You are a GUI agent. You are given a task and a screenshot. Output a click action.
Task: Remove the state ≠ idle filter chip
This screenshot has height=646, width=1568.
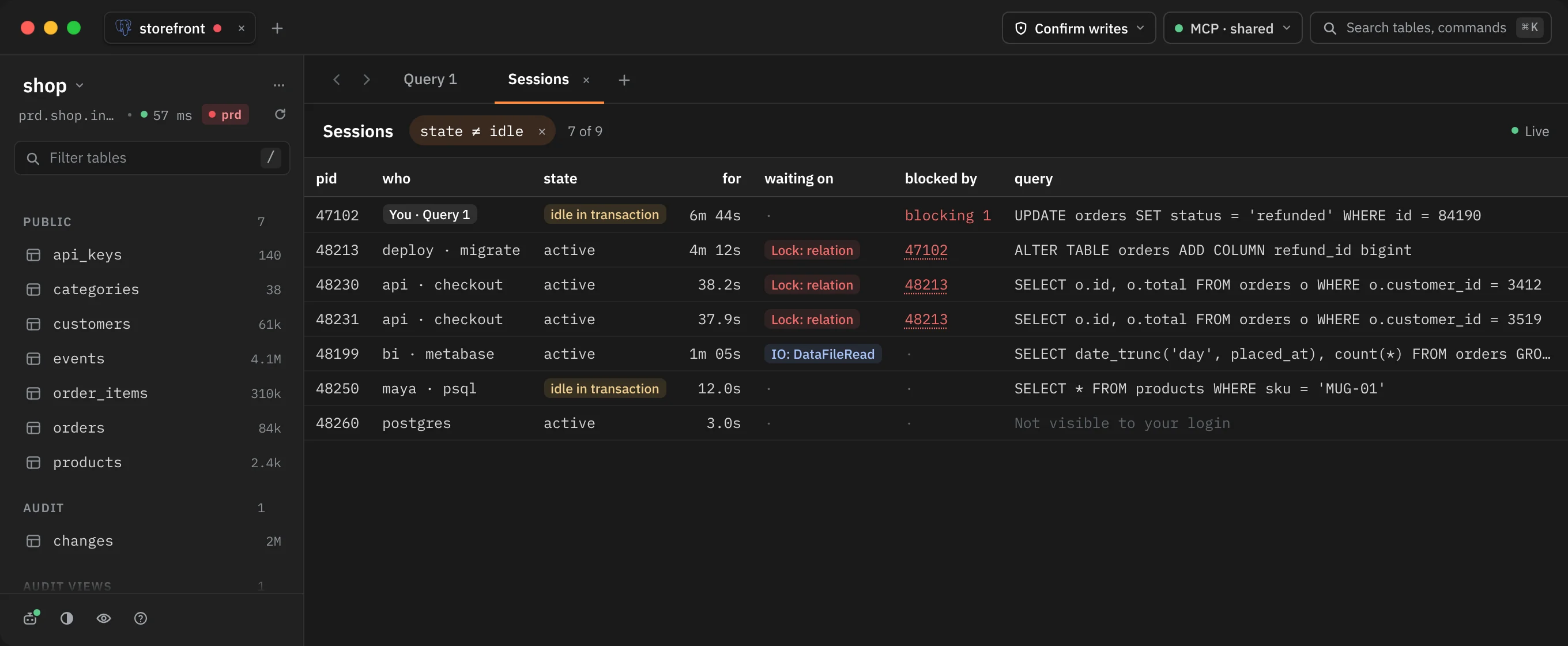pos(542,132)
